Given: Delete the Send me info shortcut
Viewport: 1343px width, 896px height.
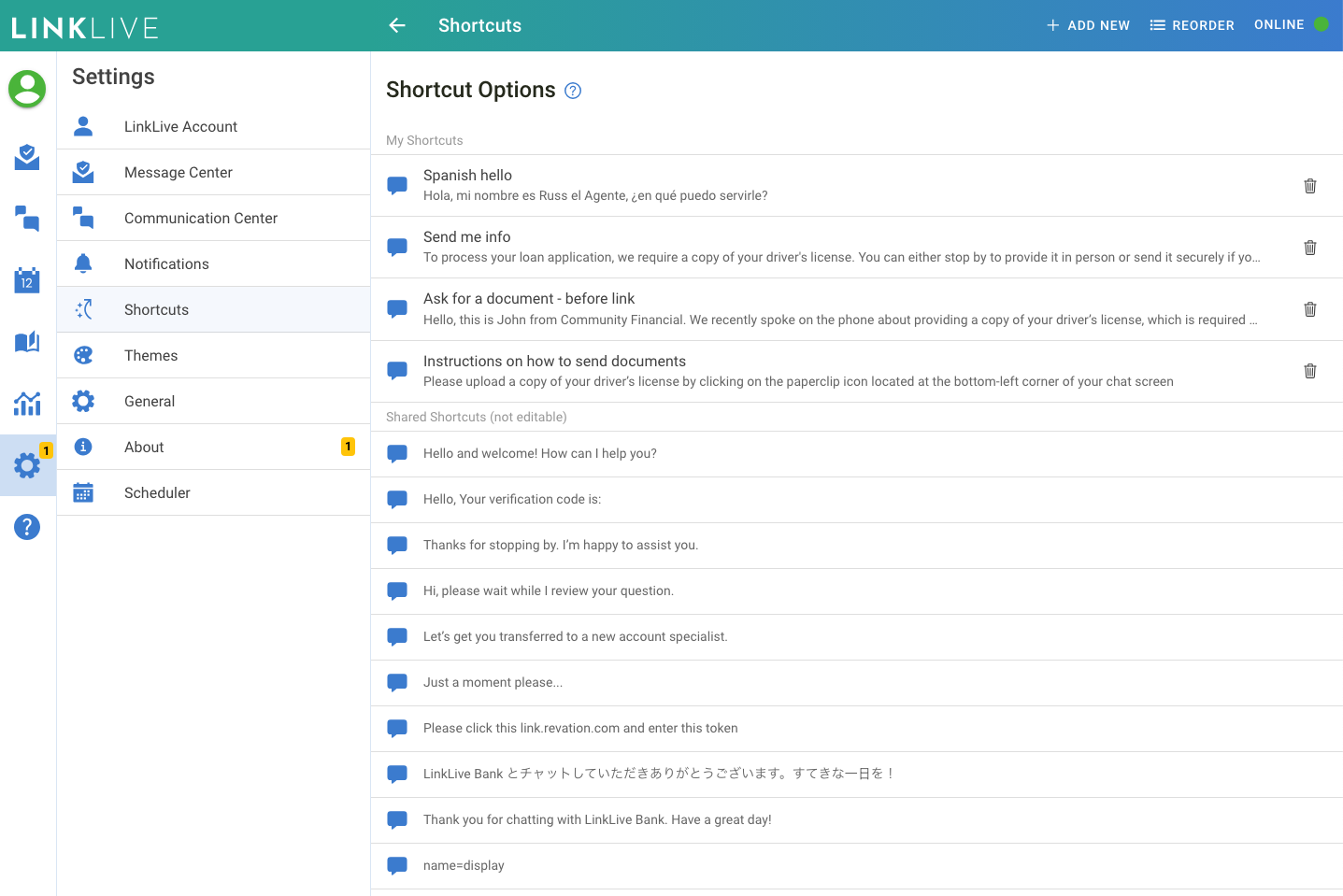Looking at the screenshot, I should [x=1309, y=248].
